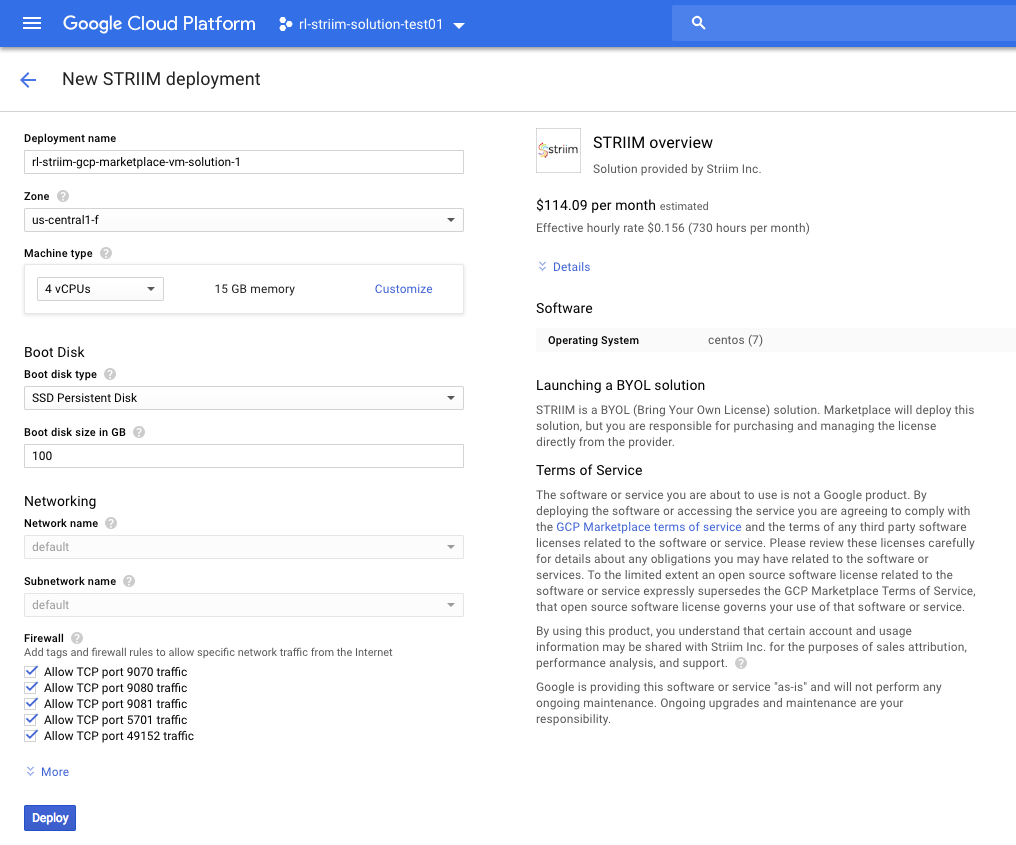Screen dimensions: 1016x845
Task: Expand the More options section
Action: (x=47, y=772)
